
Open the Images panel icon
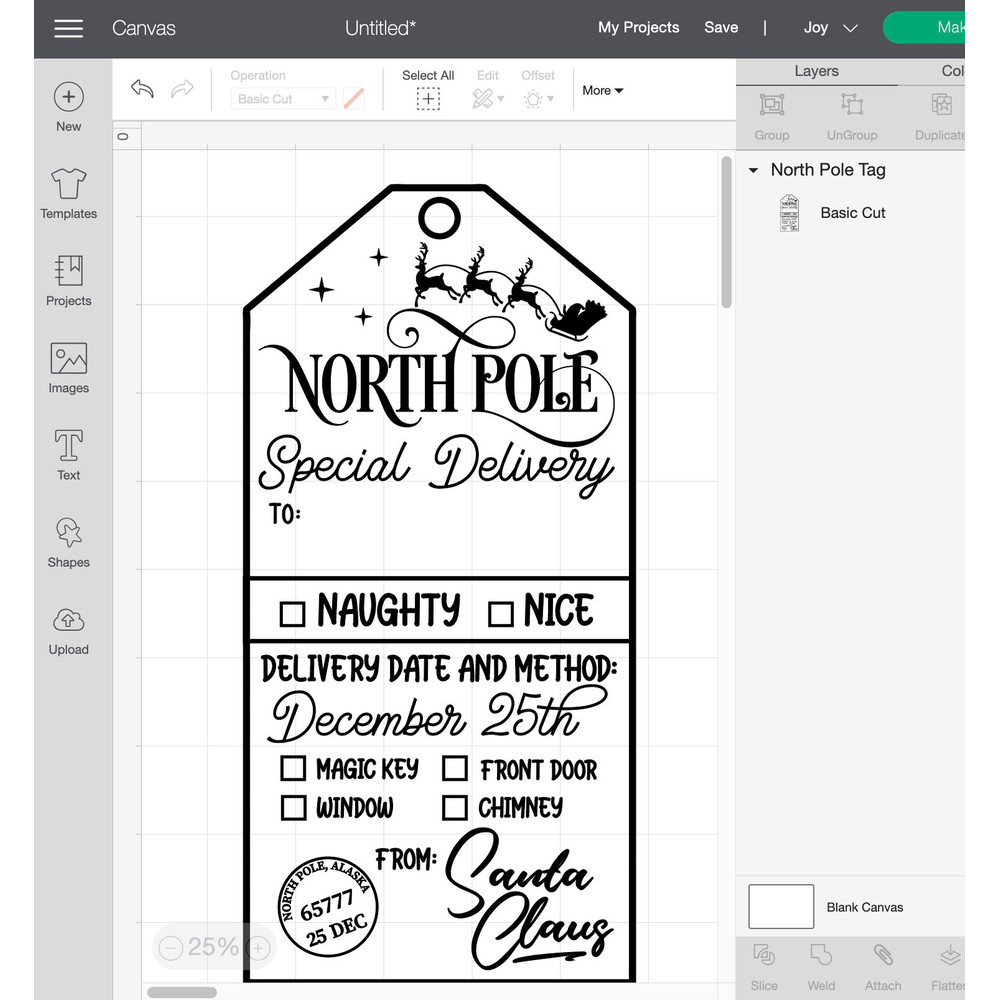point(68,359)
